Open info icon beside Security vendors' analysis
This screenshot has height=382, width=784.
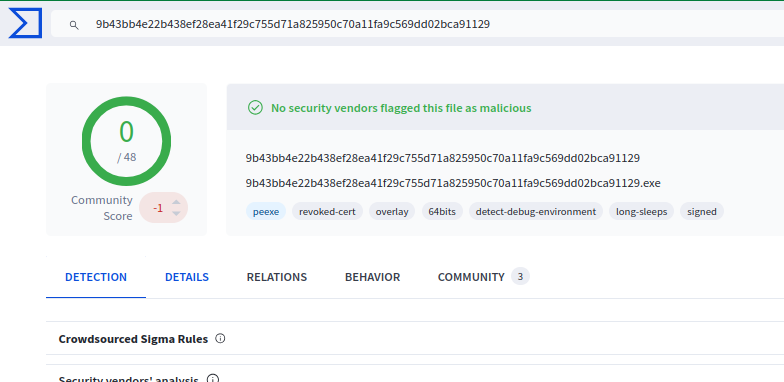(213, 378)
